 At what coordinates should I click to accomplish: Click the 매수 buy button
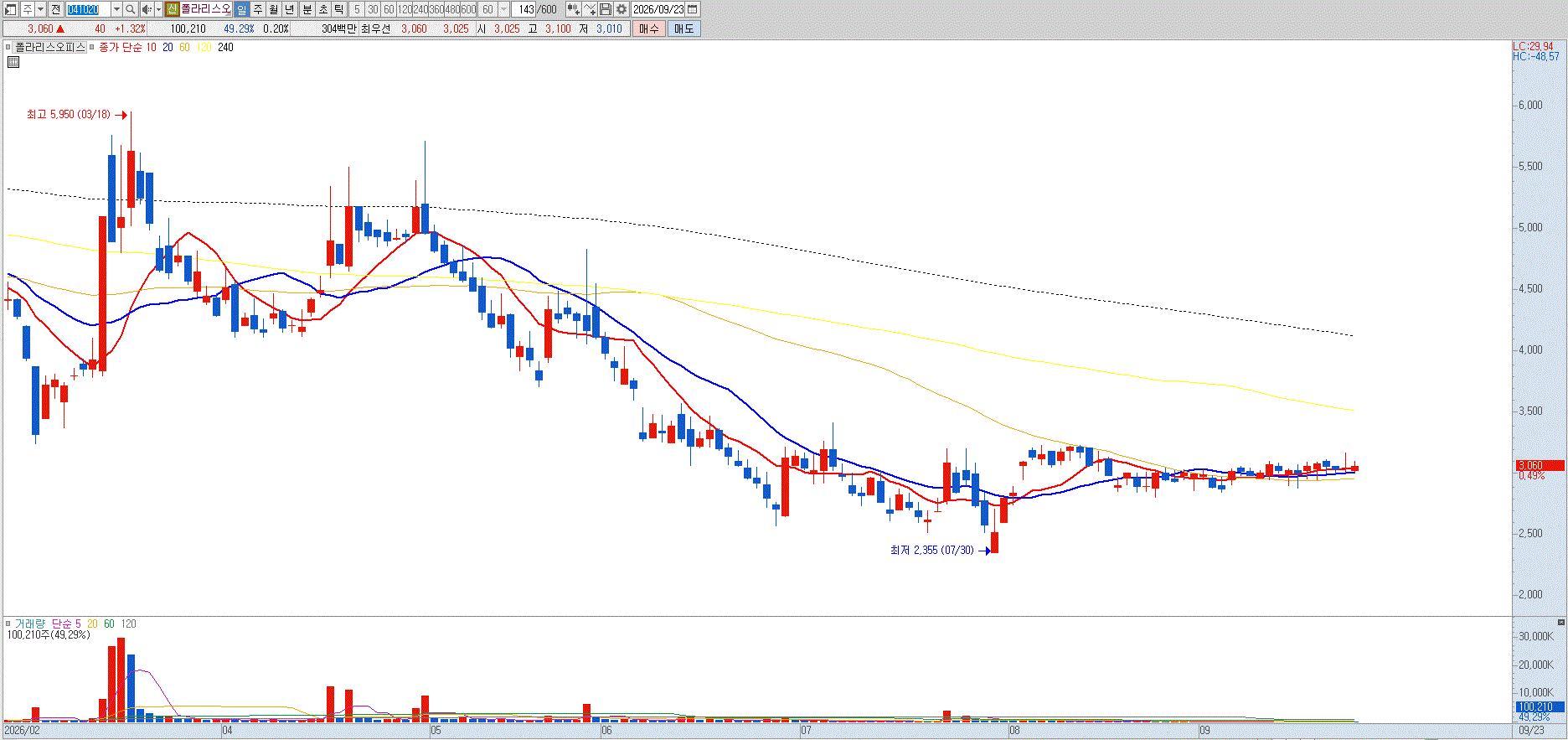[649, 28]
